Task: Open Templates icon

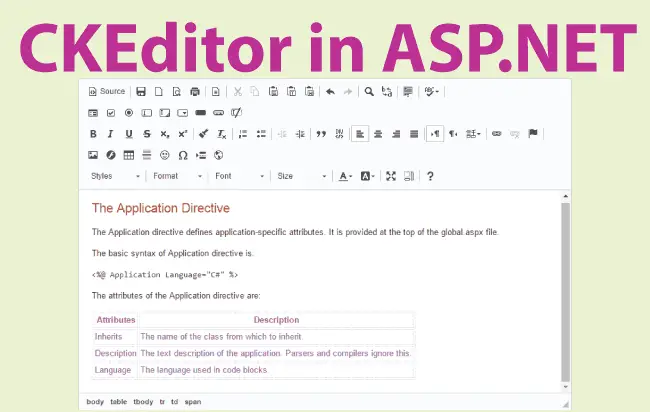Action: point(216,92)
